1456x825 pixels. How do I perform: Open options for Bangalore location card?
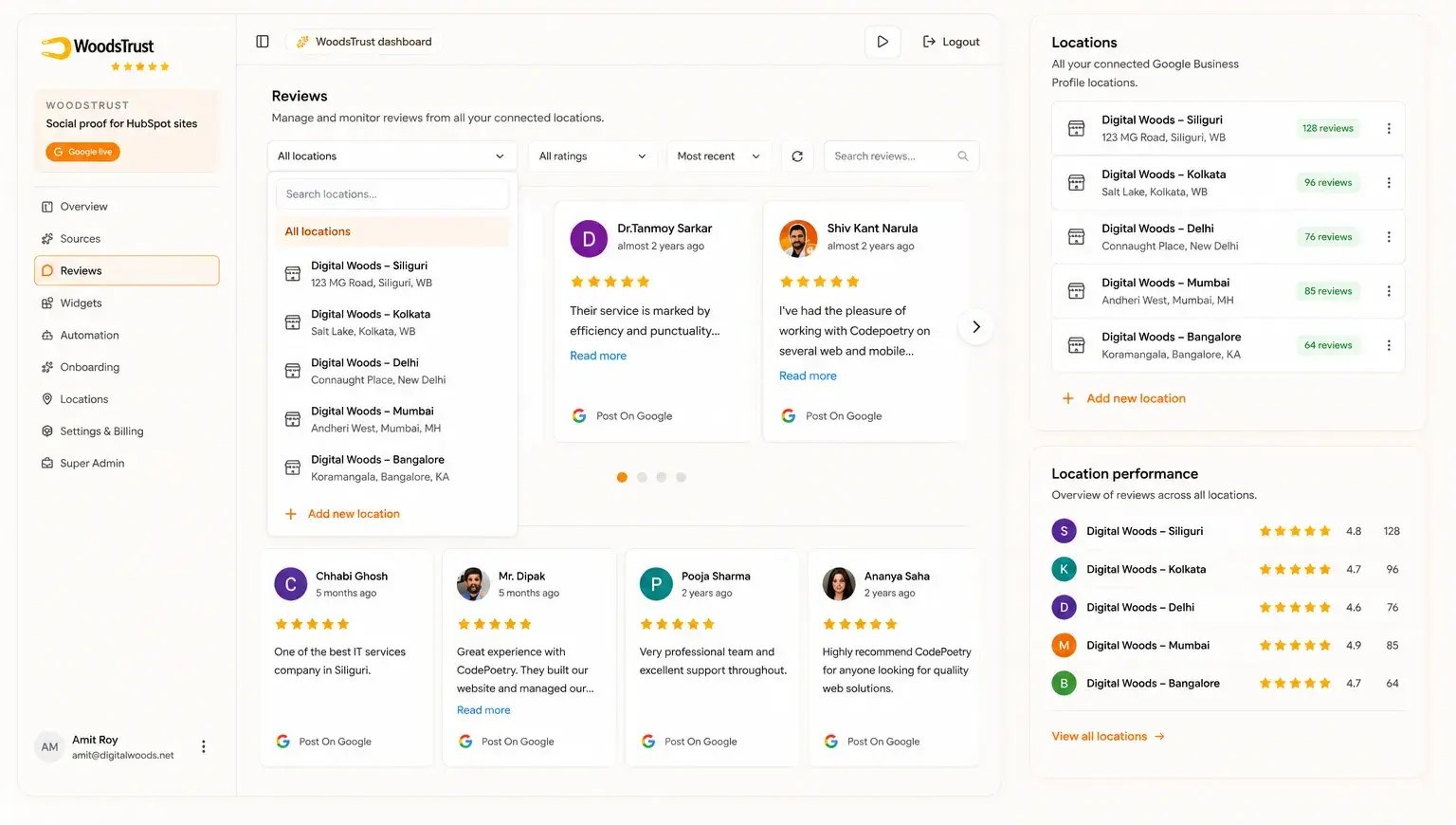1389,345
